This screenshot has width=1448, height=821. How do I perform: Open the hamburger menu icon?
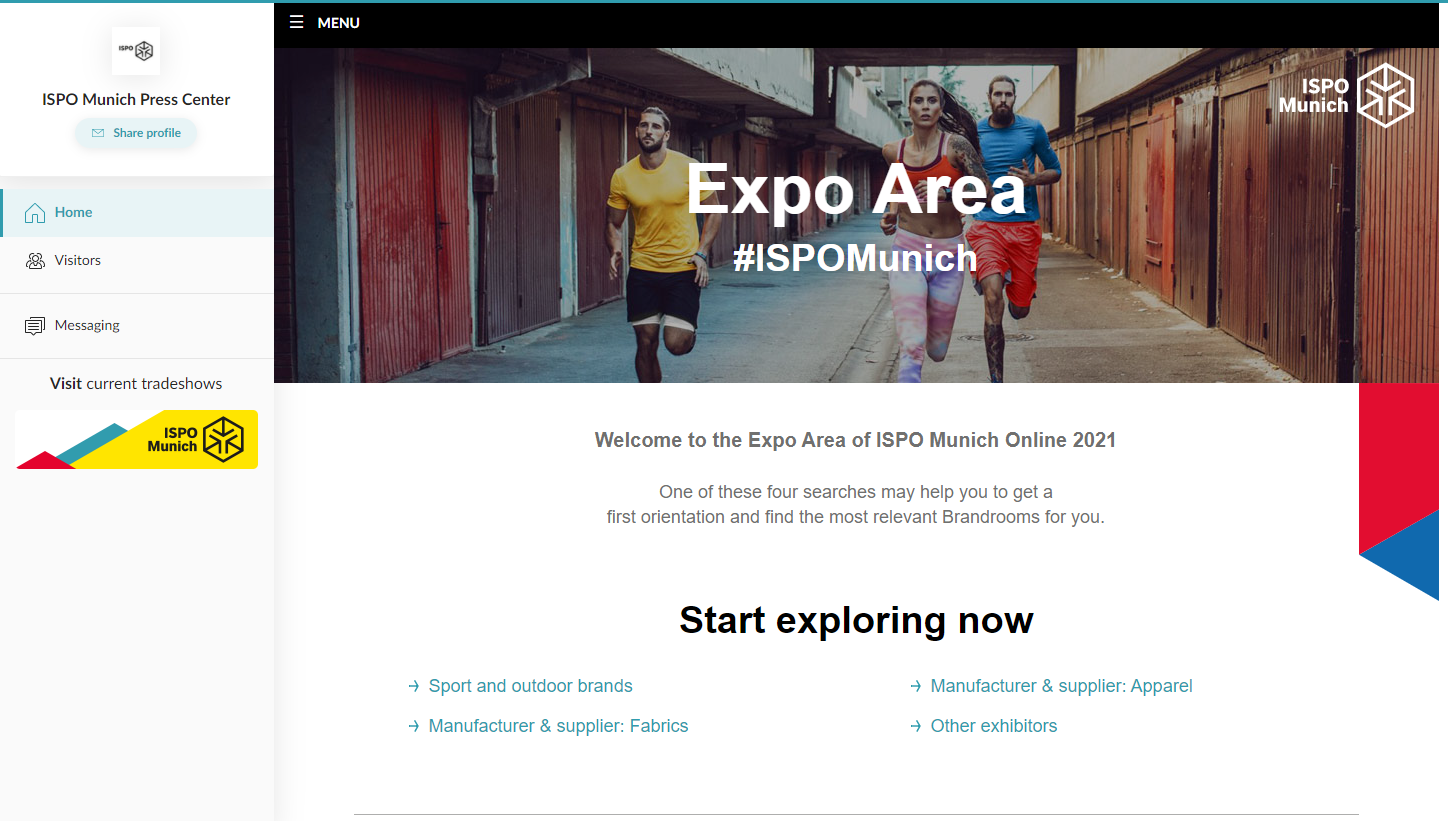[296, 22]
